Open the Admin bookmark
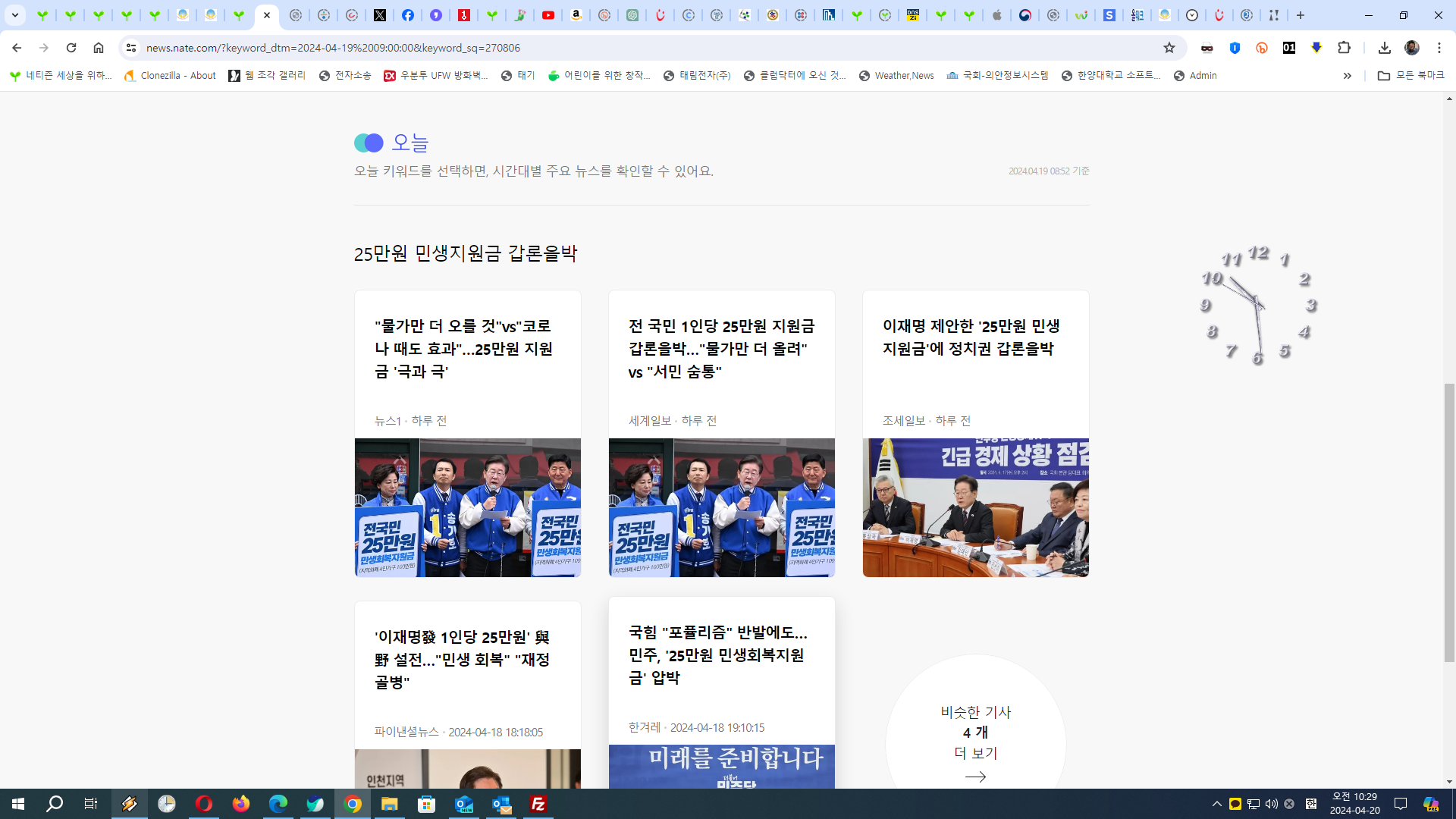The width and height of the screenshot is (1456, 819). 1195,76
